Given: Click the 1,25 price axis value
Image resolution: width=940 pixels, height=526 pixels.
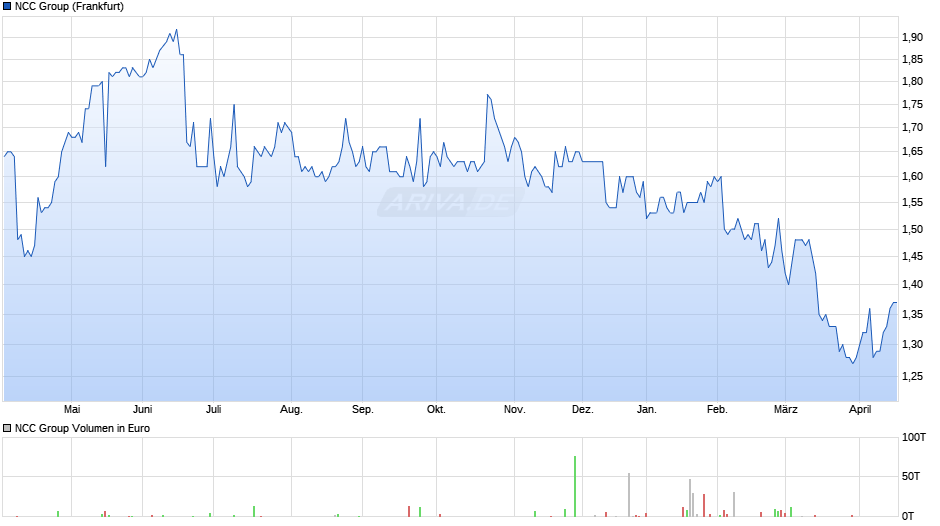Looking at the screenshot, I should (x=912, y=377).
